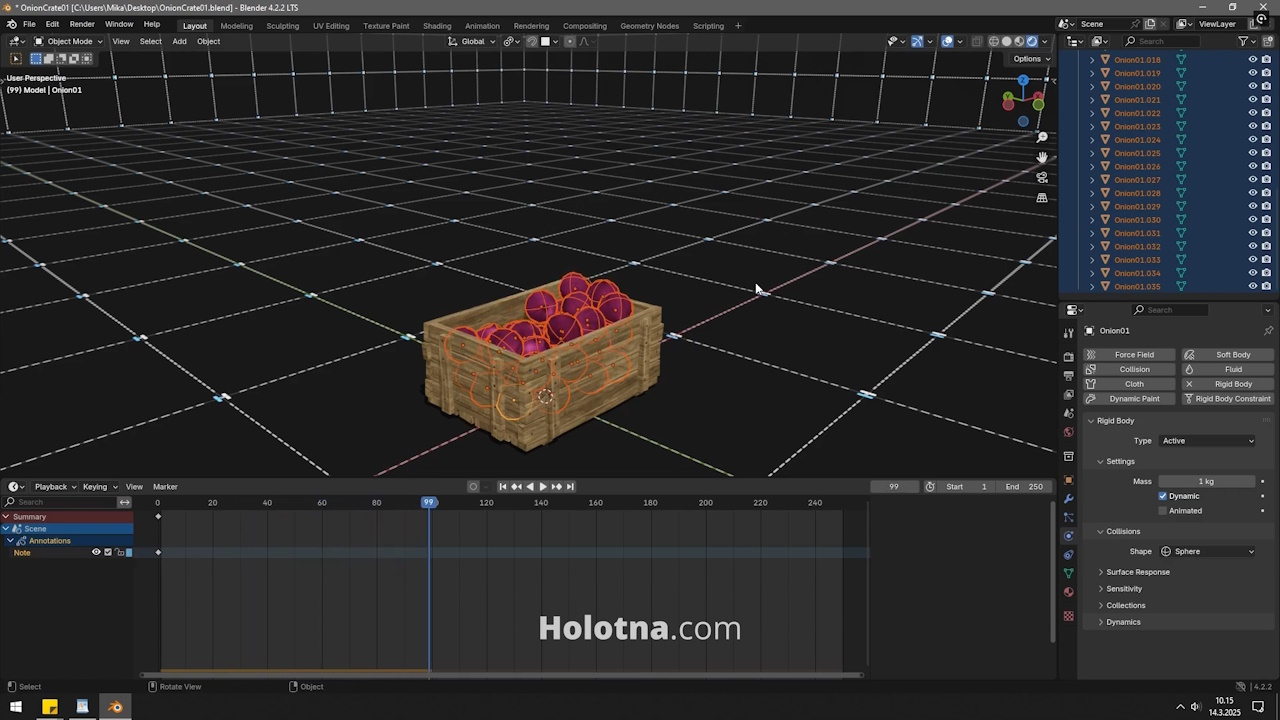This screenshot has height=720, width=1280.
Task: Expand the Dynamics section
Action: coord(1122,622)
